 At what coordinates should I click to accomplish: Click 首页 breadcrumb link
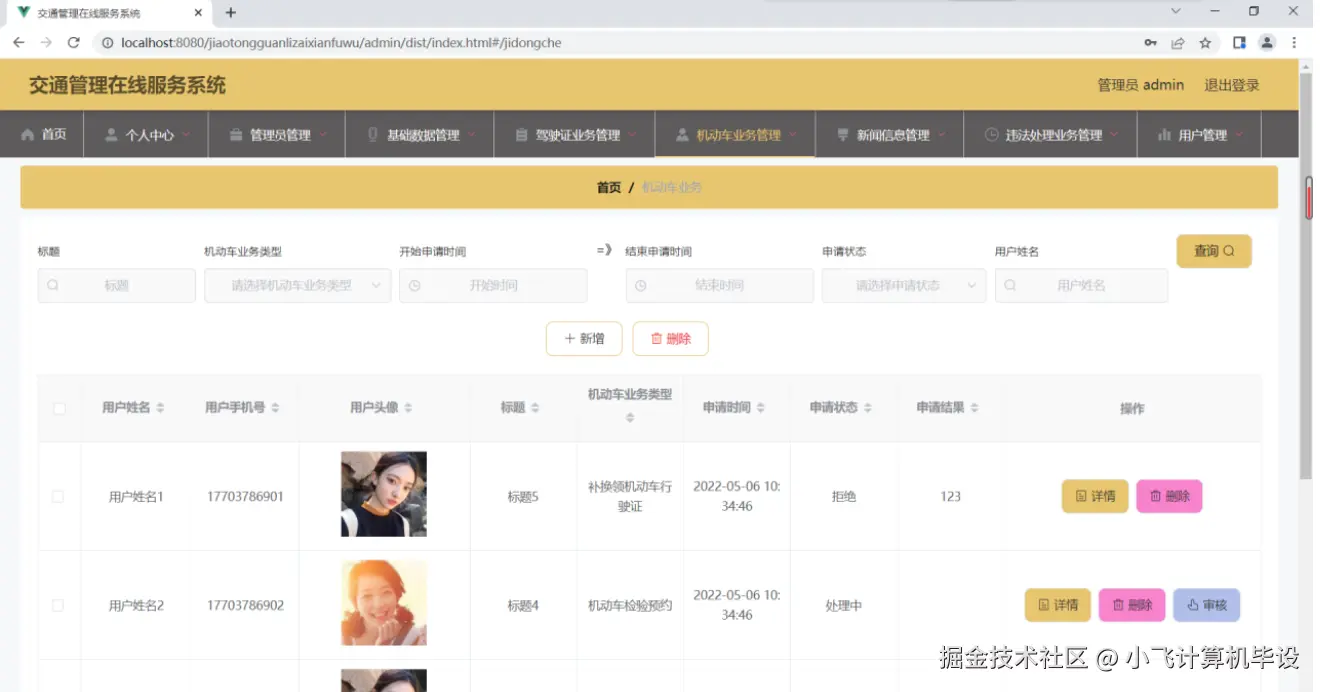click(x=609, y=187)
